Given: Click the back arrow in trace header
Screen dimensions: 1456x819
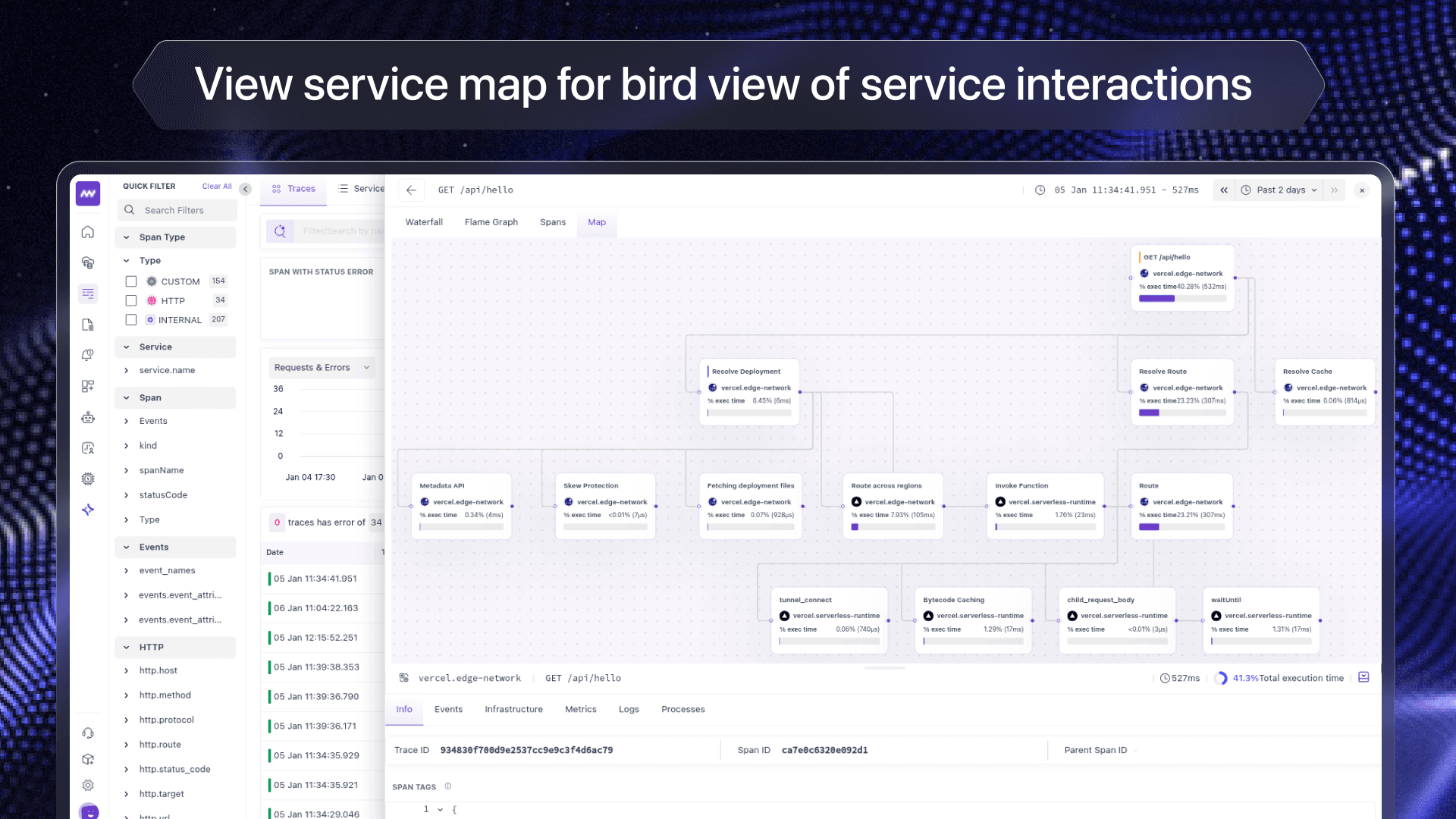Looking at the screenshot, I should 411,190.
